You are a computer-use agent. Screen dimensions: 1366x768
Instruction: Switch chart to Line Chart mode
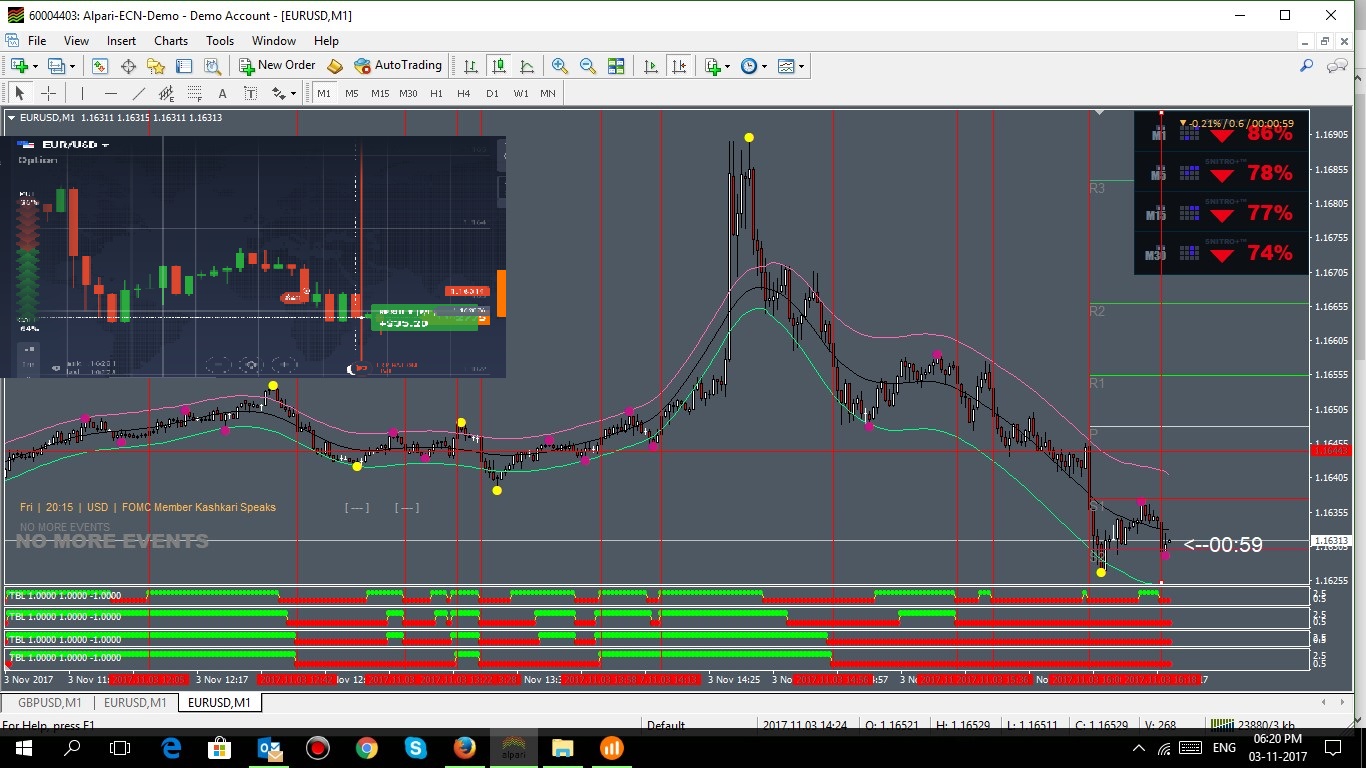tap(527, 66)
